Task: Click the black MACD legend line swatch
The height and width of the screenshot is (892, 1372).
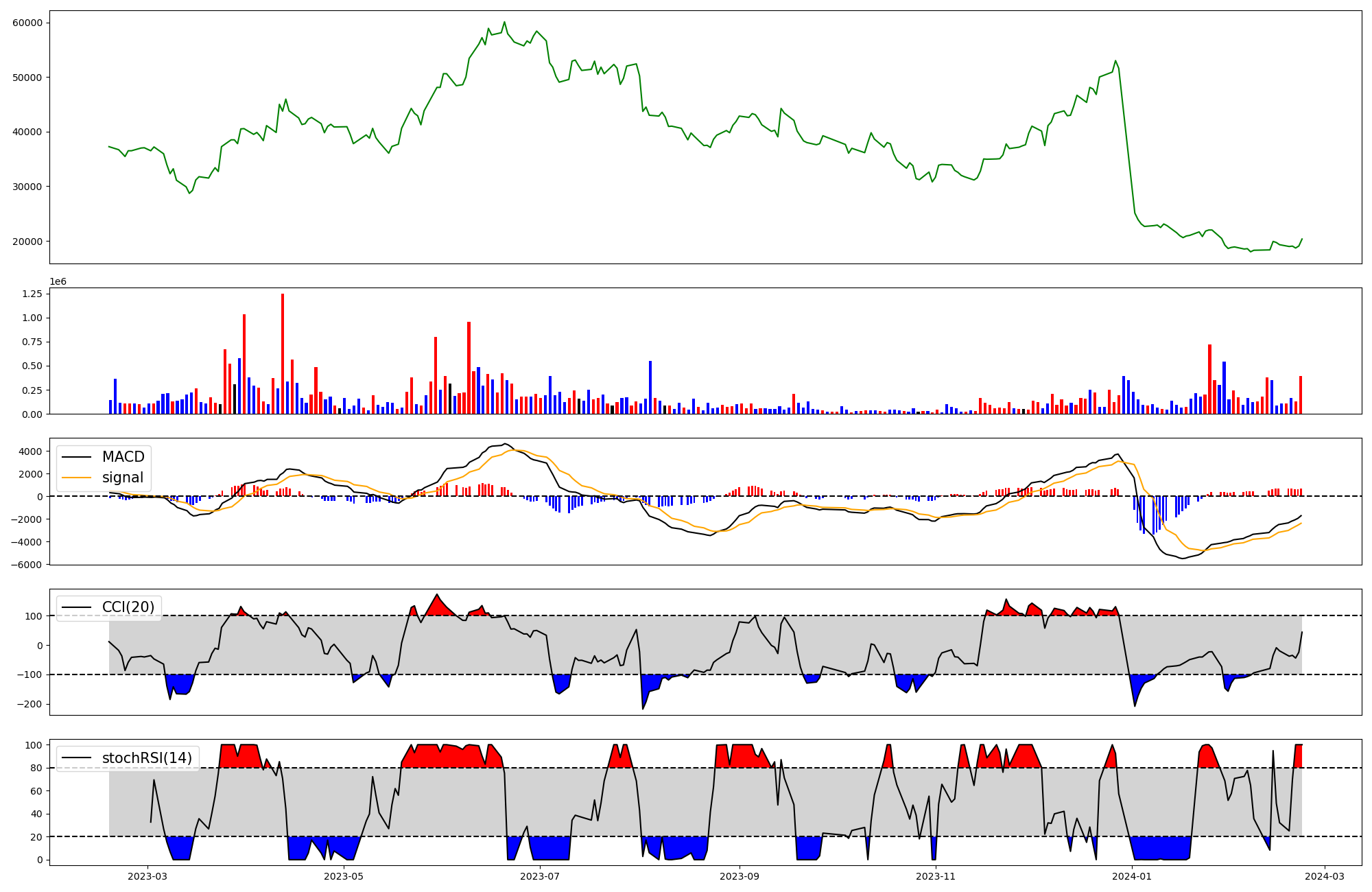Action: 76,457
